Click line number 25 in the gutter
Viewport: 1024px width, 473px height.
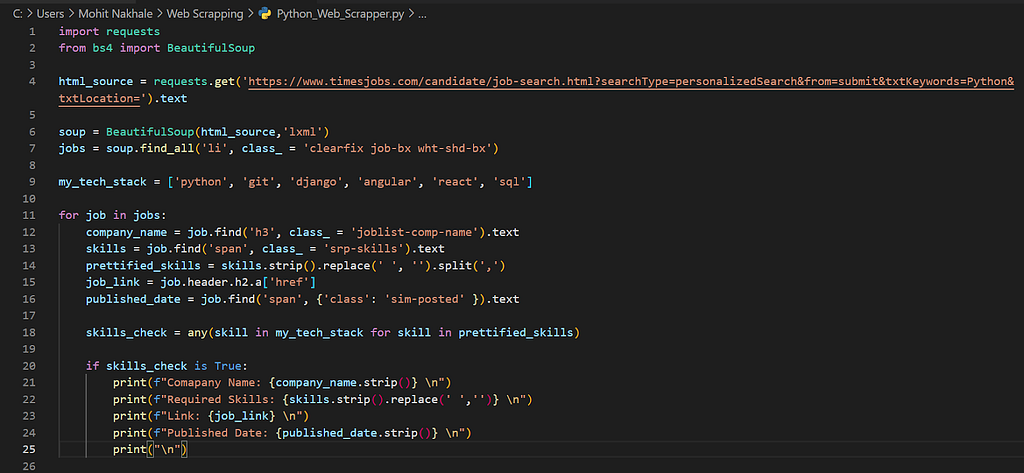(x=31, y=449)
